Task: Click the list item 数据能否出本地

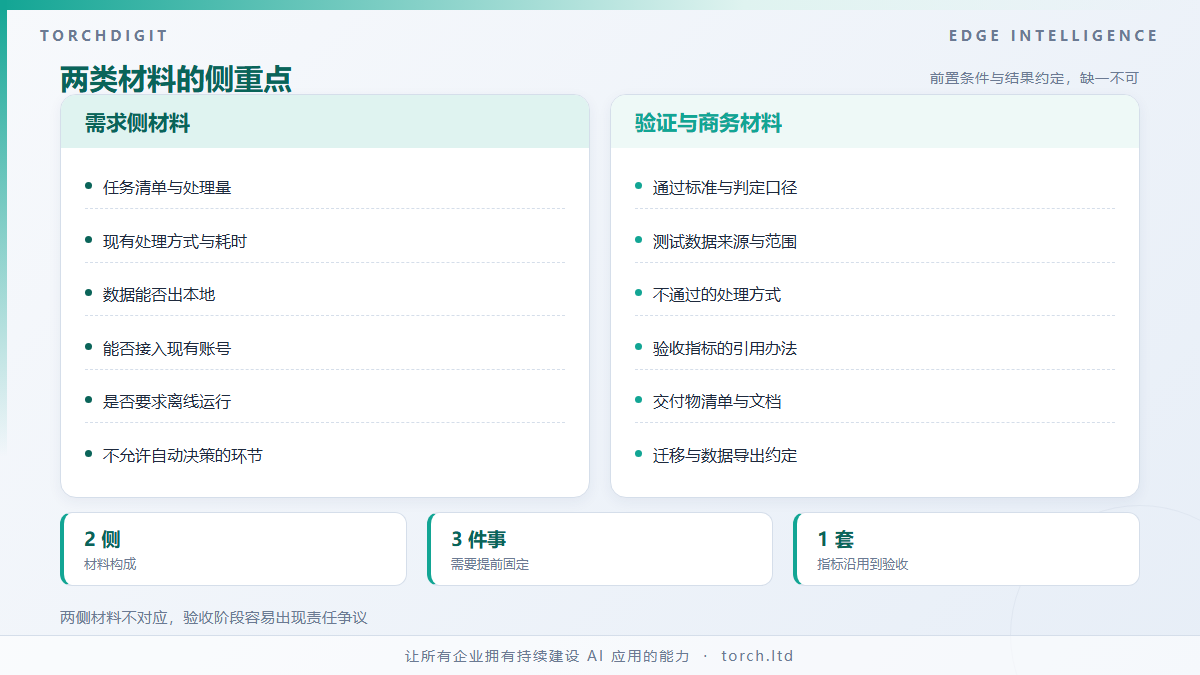Action: pos(159,294)
